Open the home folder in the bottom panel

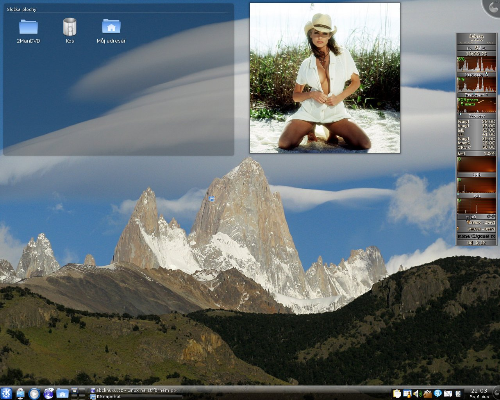tap(62, 394)
